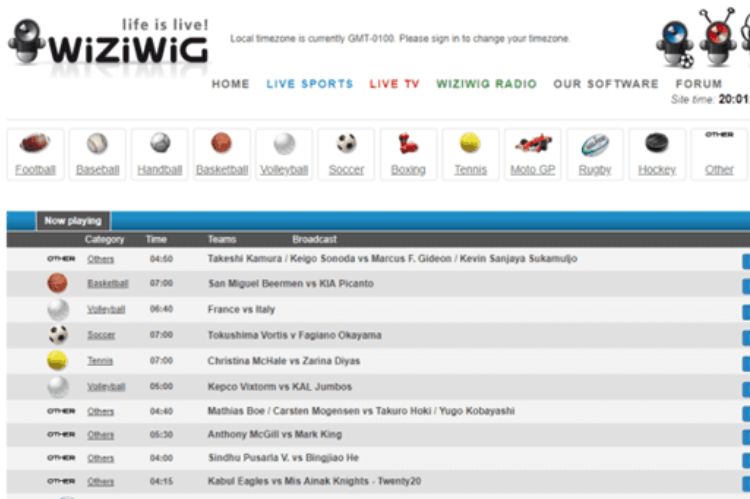Select the Baseball ball icon
Screen dimensions: 750x499
click(97, 143)
